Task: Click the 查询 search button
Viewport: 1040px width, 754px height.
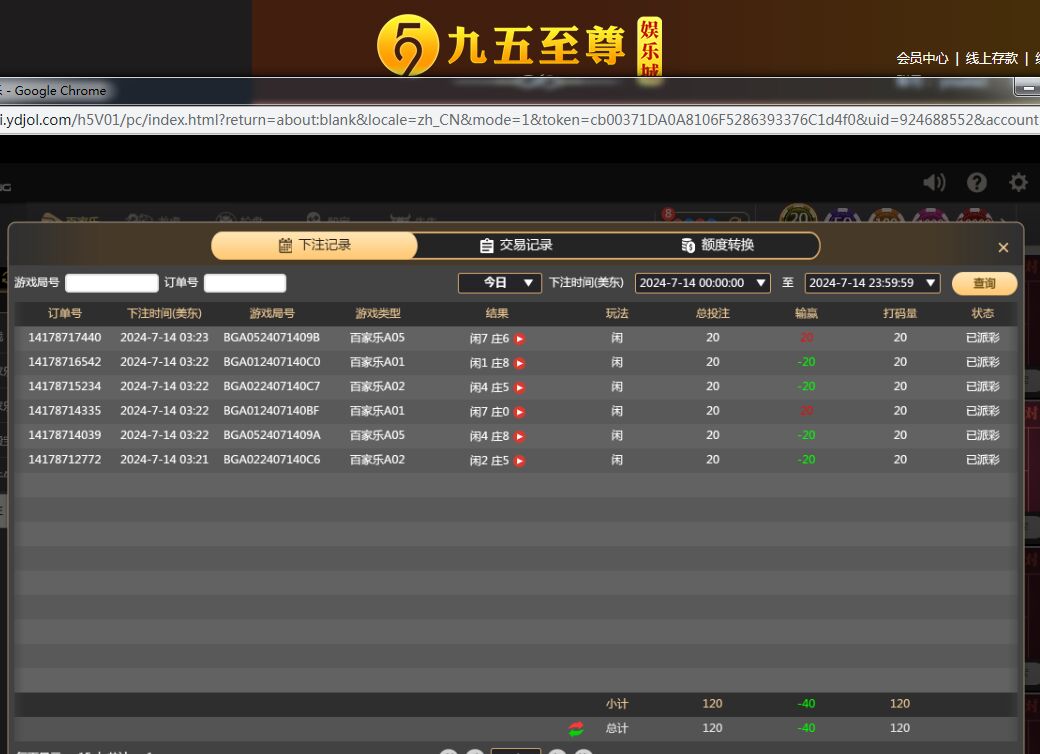Action: 984,283
